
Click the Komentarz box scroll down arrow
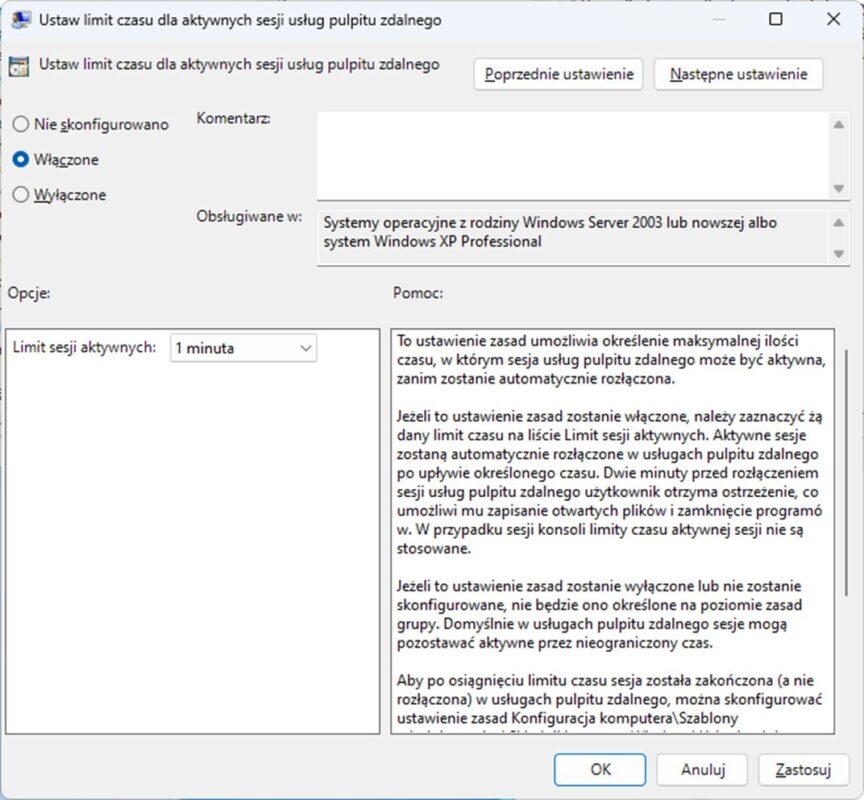coord(839,188)
